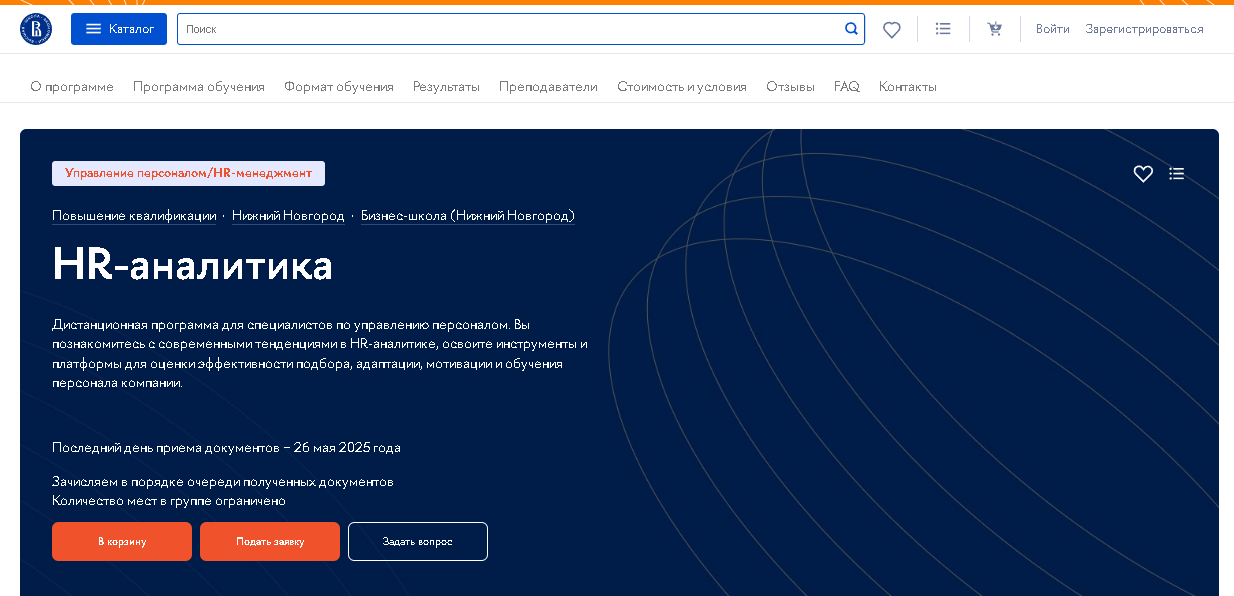The image size is (1234, 596).
Task: Open the shopping cart icon
Action: (995, 29)
